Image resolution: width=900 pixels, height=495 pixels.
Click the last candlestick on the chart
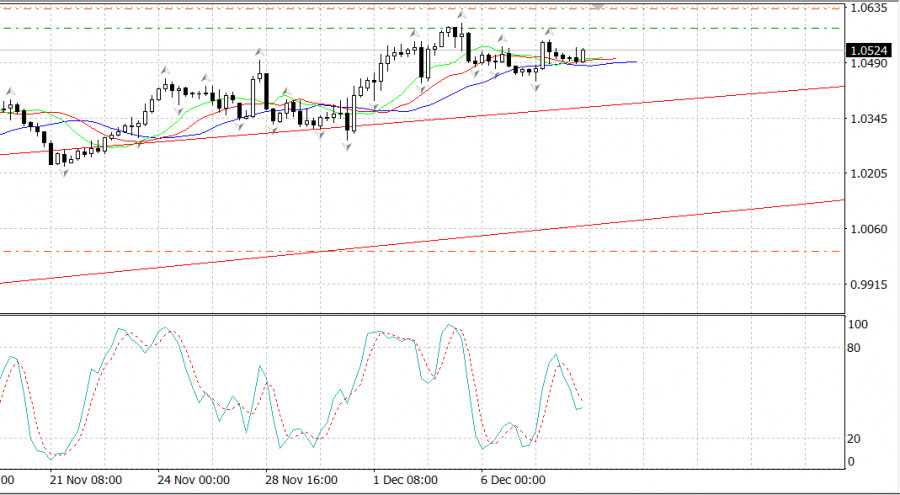point(582,55)
